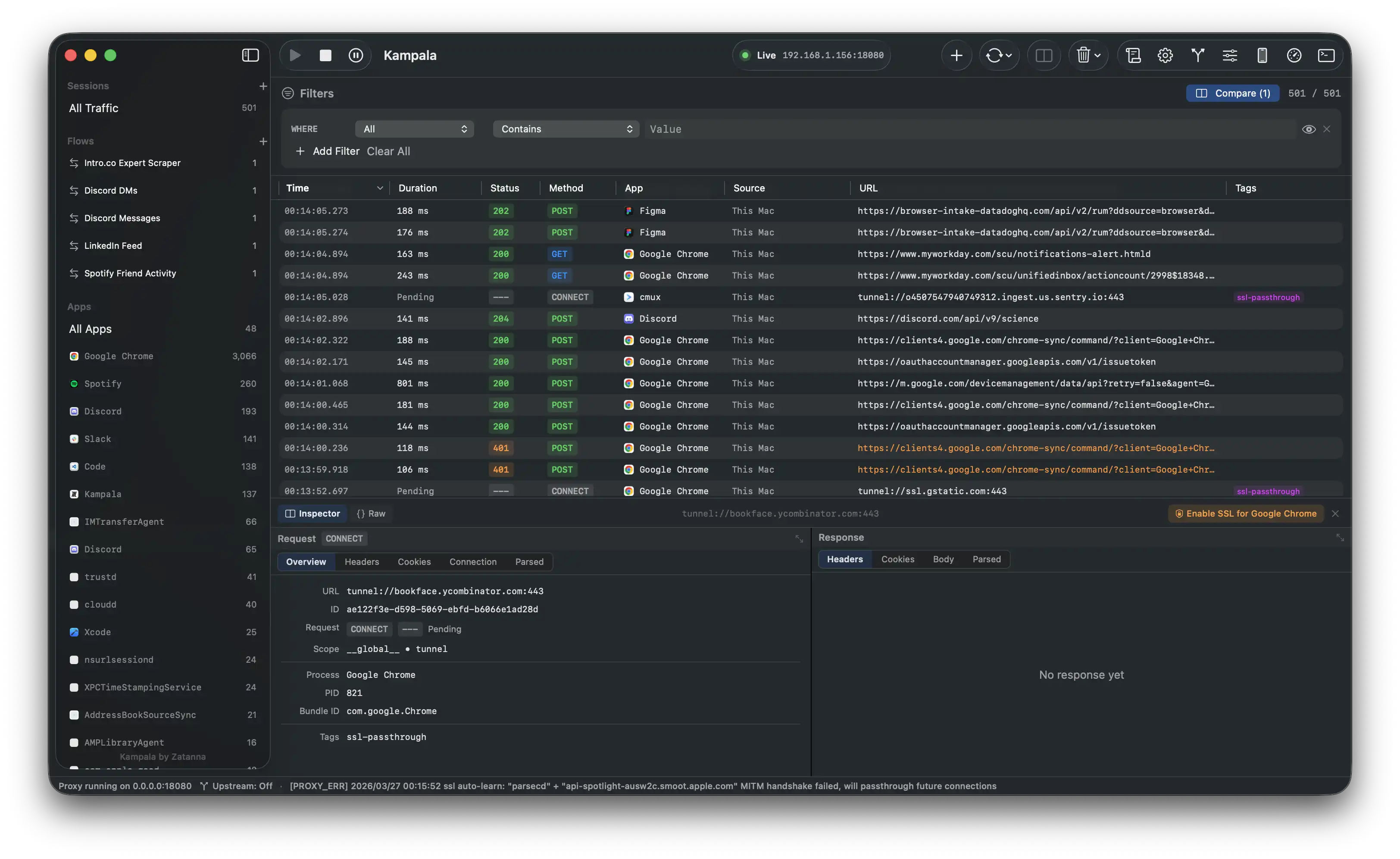Viewport: 1400px width, 859px height.
Task: Click the mobile device icon
Action: click(1262, 55)
